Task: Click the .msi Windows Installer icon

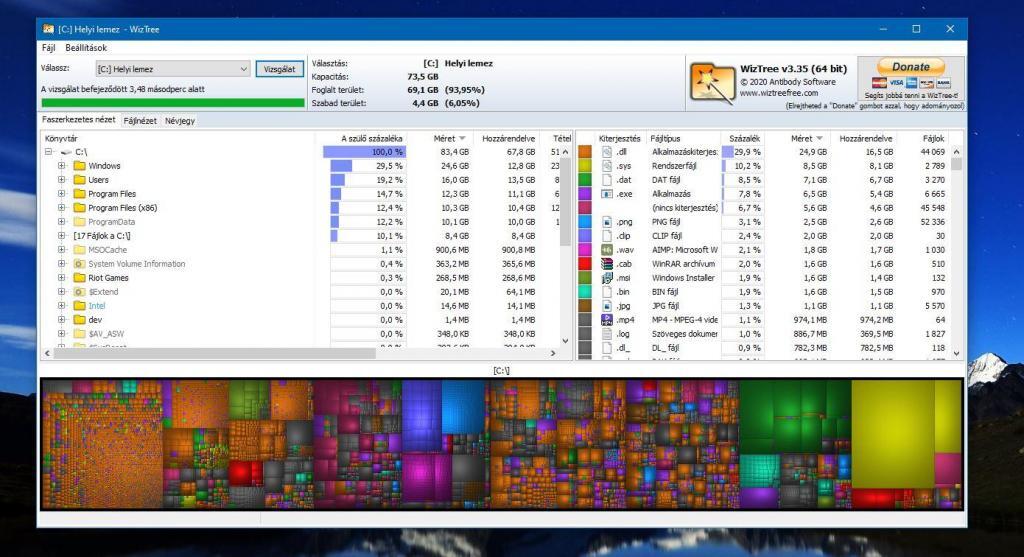Action: pyautogui.click(x=607, y=278)
